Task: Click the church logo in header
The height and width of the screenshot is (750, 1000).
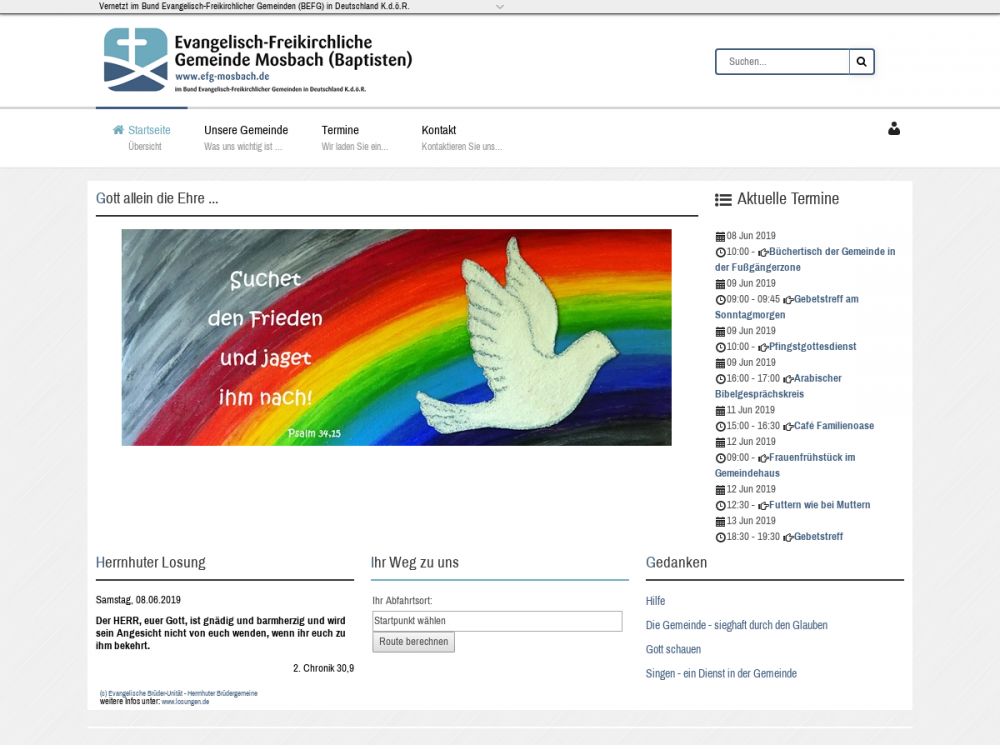Action: click(136, 60)
